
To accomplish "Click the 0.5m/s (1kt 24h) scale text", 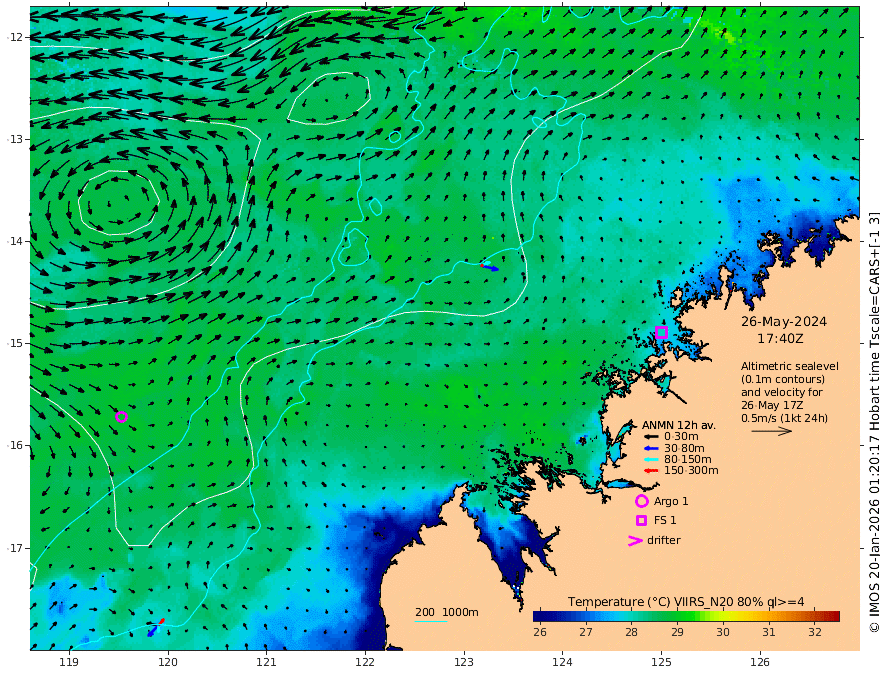I will pos(784,418).
